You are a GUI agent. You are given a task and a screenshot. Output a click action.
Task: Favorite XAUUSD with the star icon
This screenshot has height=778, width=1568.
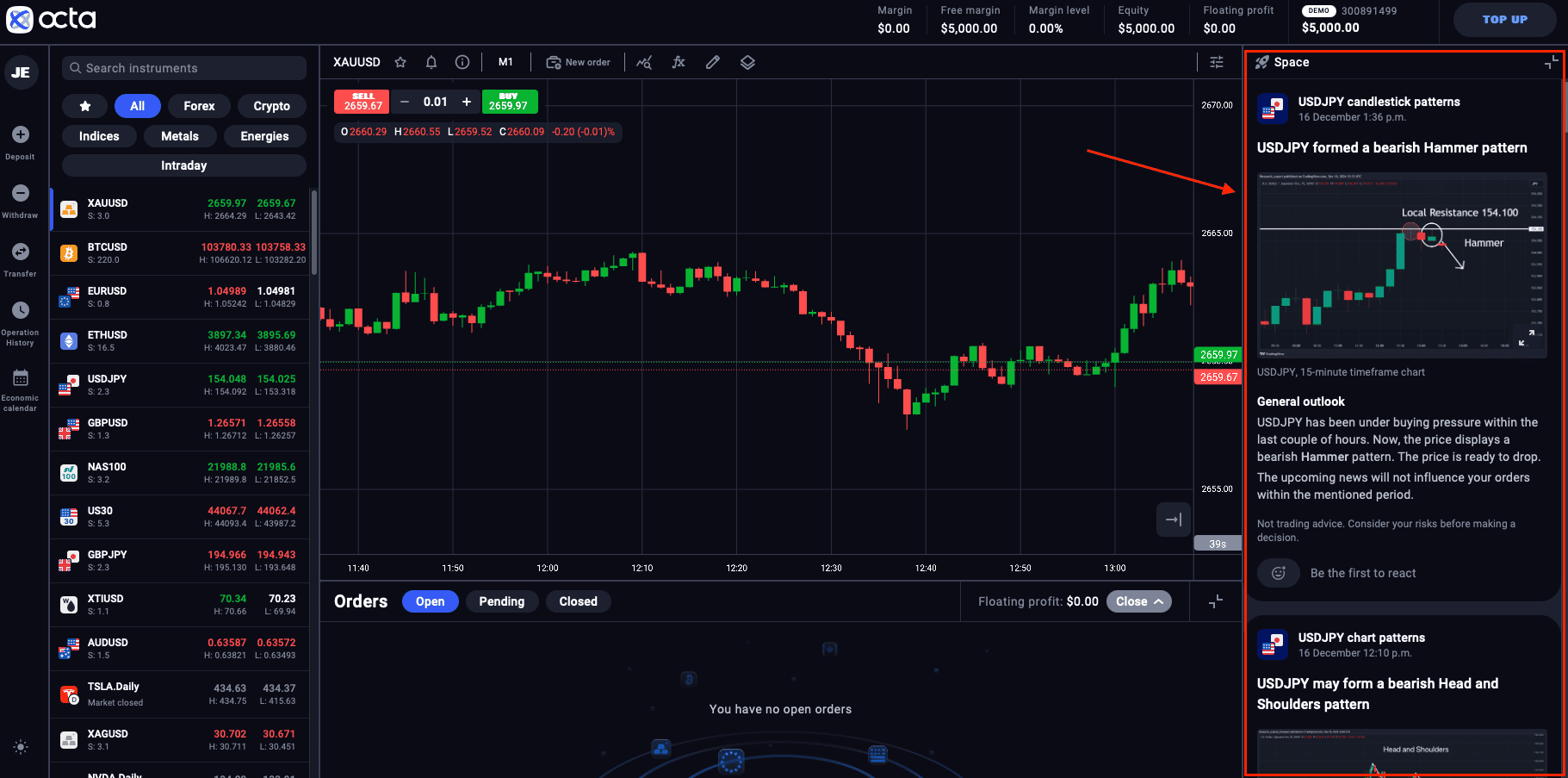point(400,62)
